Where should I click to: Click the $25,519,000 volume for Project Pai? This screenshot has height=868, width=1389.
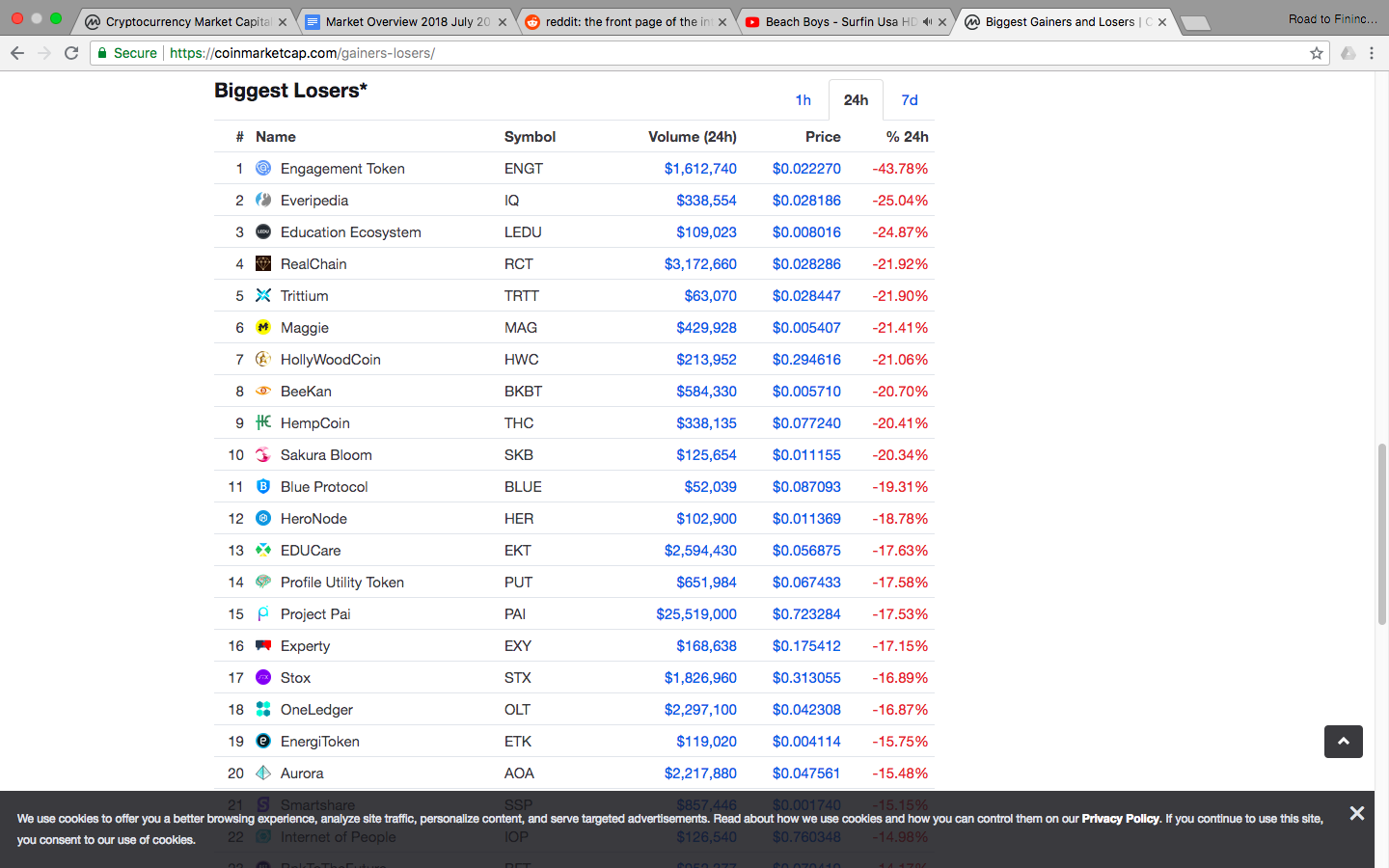coord(696,614)
